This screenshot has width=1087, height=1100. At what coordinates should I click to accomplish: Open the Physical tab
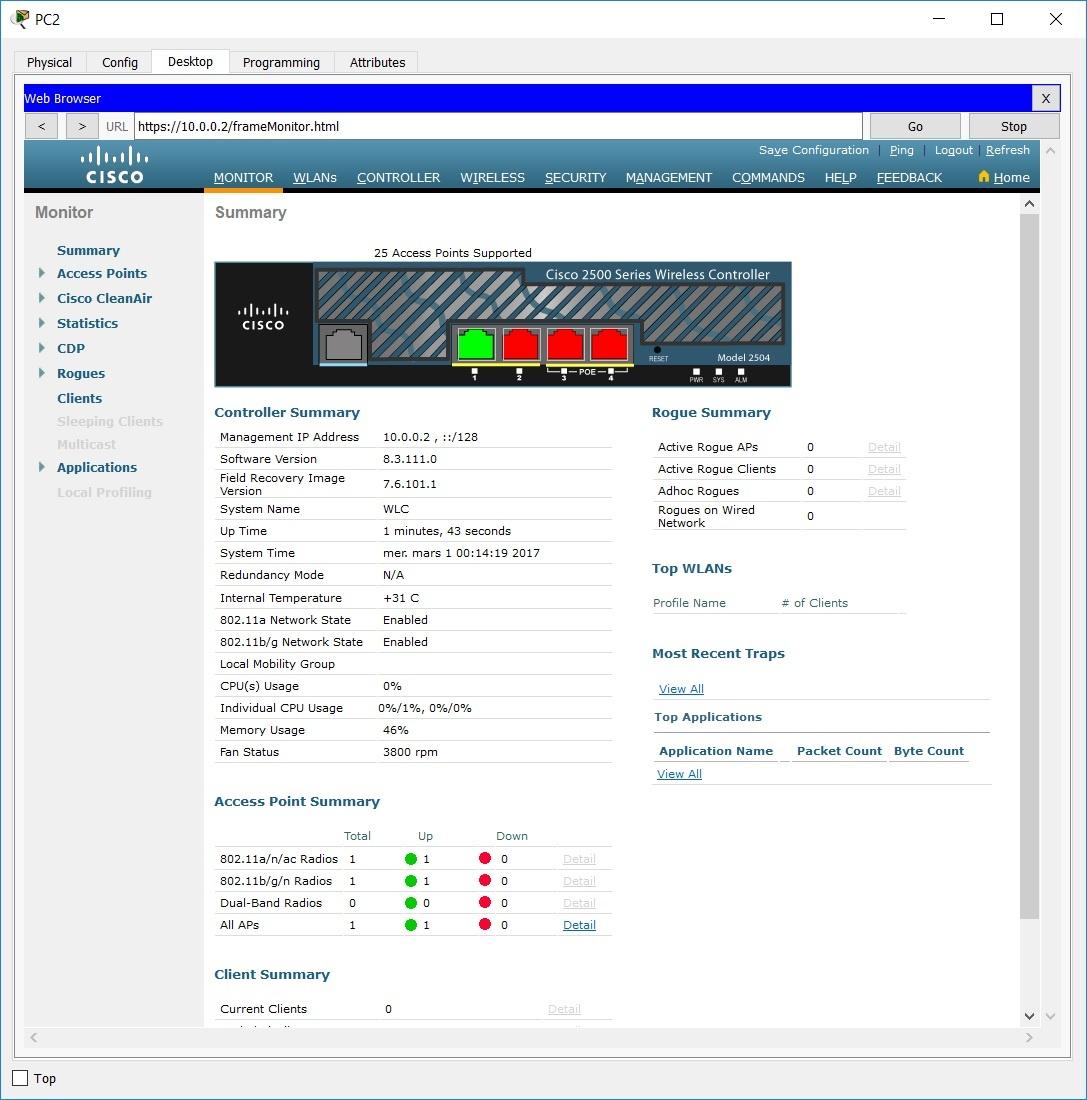click(49, 62)
